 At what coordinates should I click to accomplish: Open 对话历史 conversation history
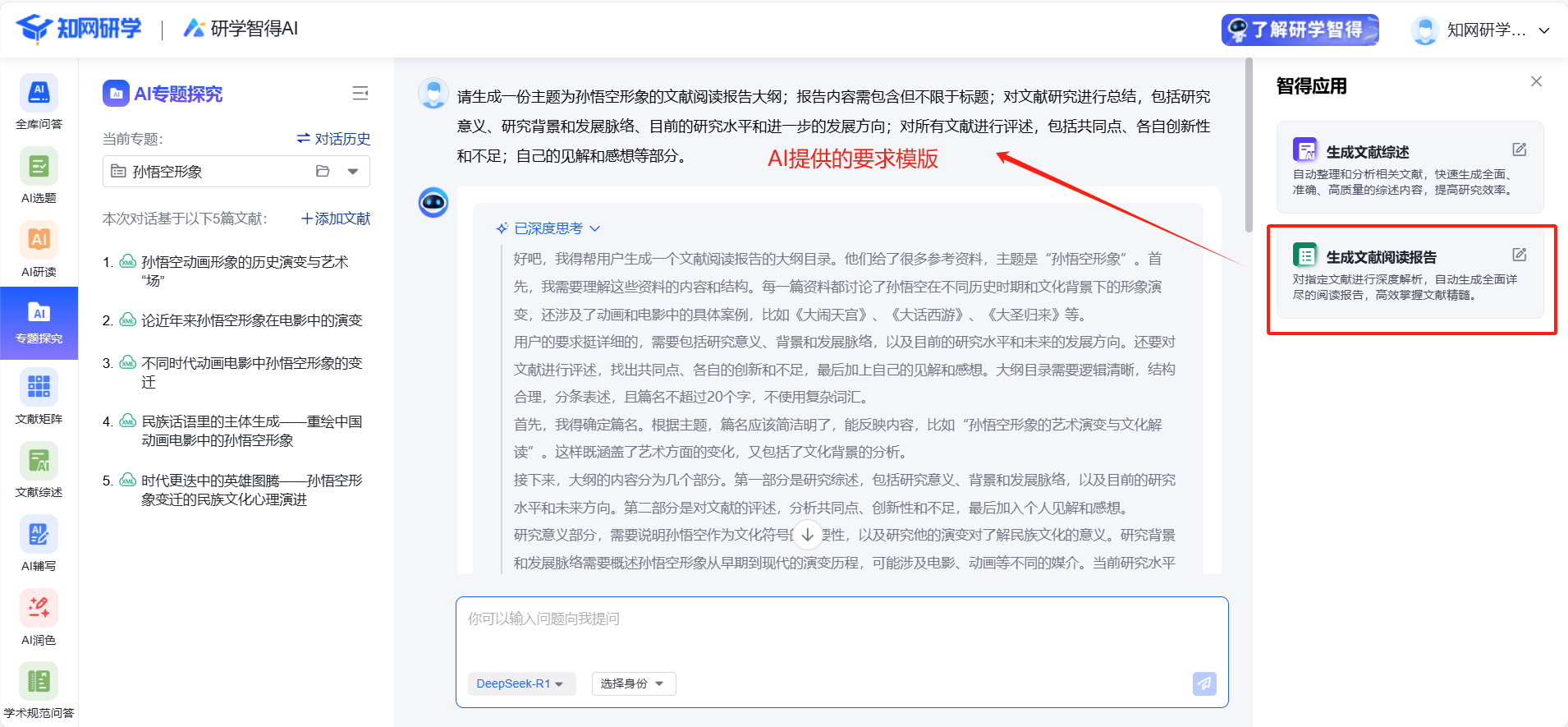[x=333, y=139]
